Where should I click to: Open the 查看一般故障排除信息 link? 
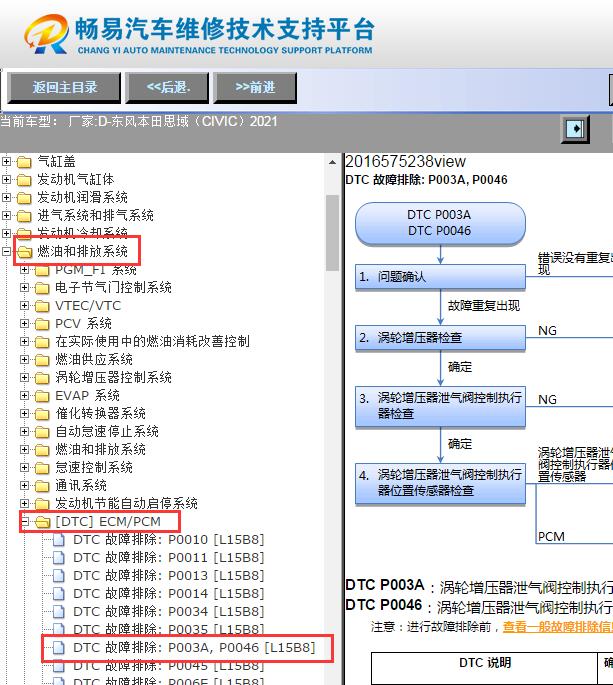click(558, 627)
